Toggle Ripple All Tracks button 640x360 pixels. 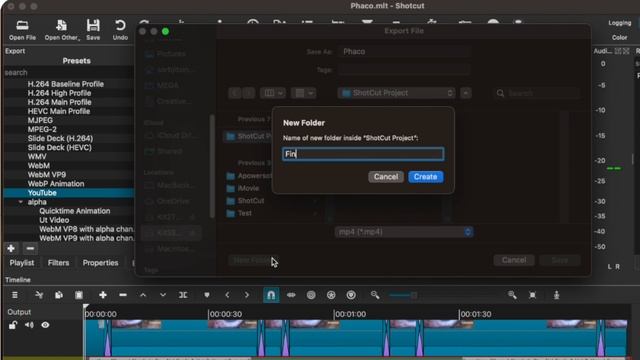click(331, 295)
